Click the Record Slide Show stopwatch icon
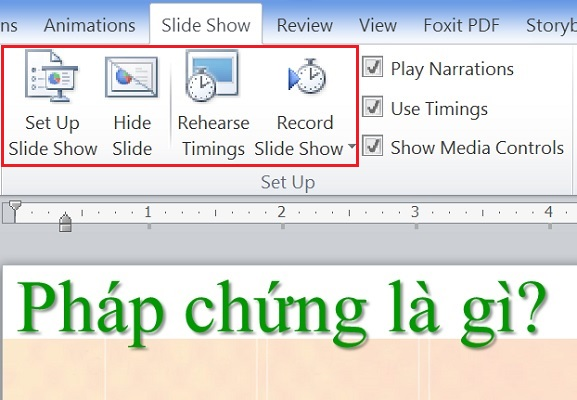The width and height of the screenshot is (577, 400). point(307,76)
